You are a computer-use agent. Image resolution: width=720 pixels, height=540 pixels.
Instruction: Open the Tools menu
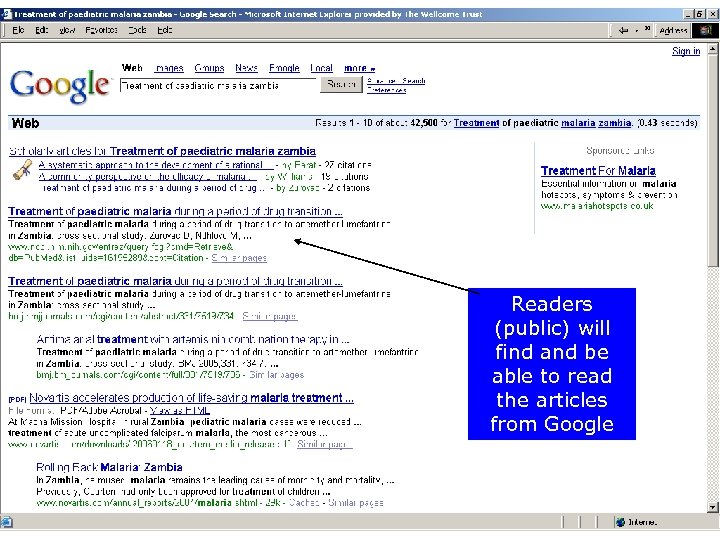point(137,30)
